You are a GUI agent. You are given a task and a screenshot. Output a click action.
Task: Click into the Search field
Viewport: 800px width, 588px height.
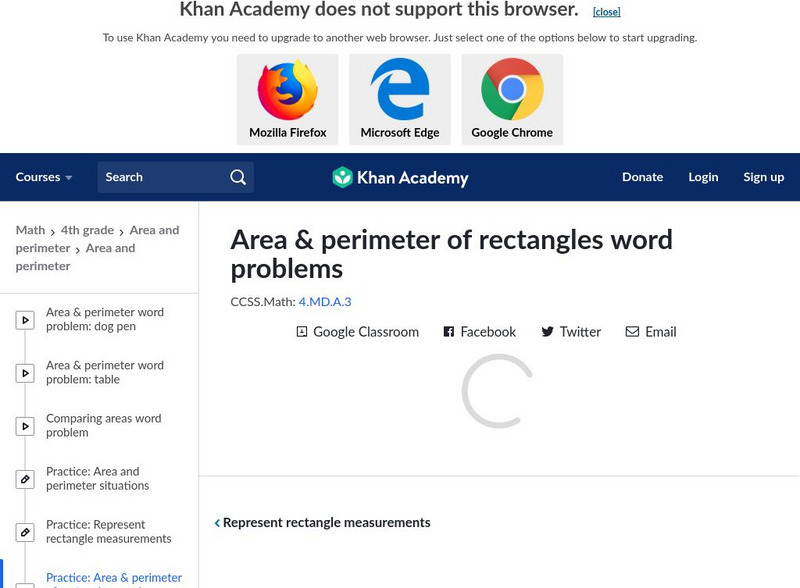click(x=160, y=177)
